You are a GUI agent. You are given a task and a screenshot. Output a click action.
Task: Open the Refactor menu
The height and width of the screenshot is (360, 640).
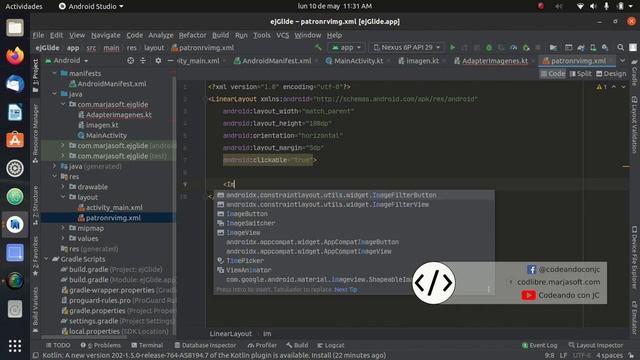[192, 35]
